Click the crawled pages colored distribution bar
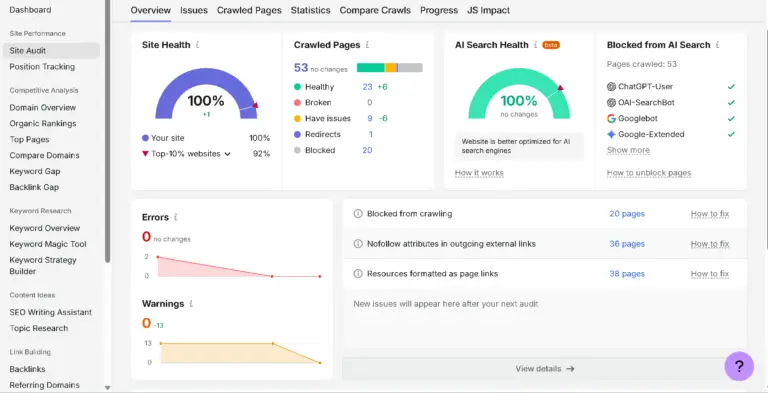 pyautogui.click(x=389, y=68)
